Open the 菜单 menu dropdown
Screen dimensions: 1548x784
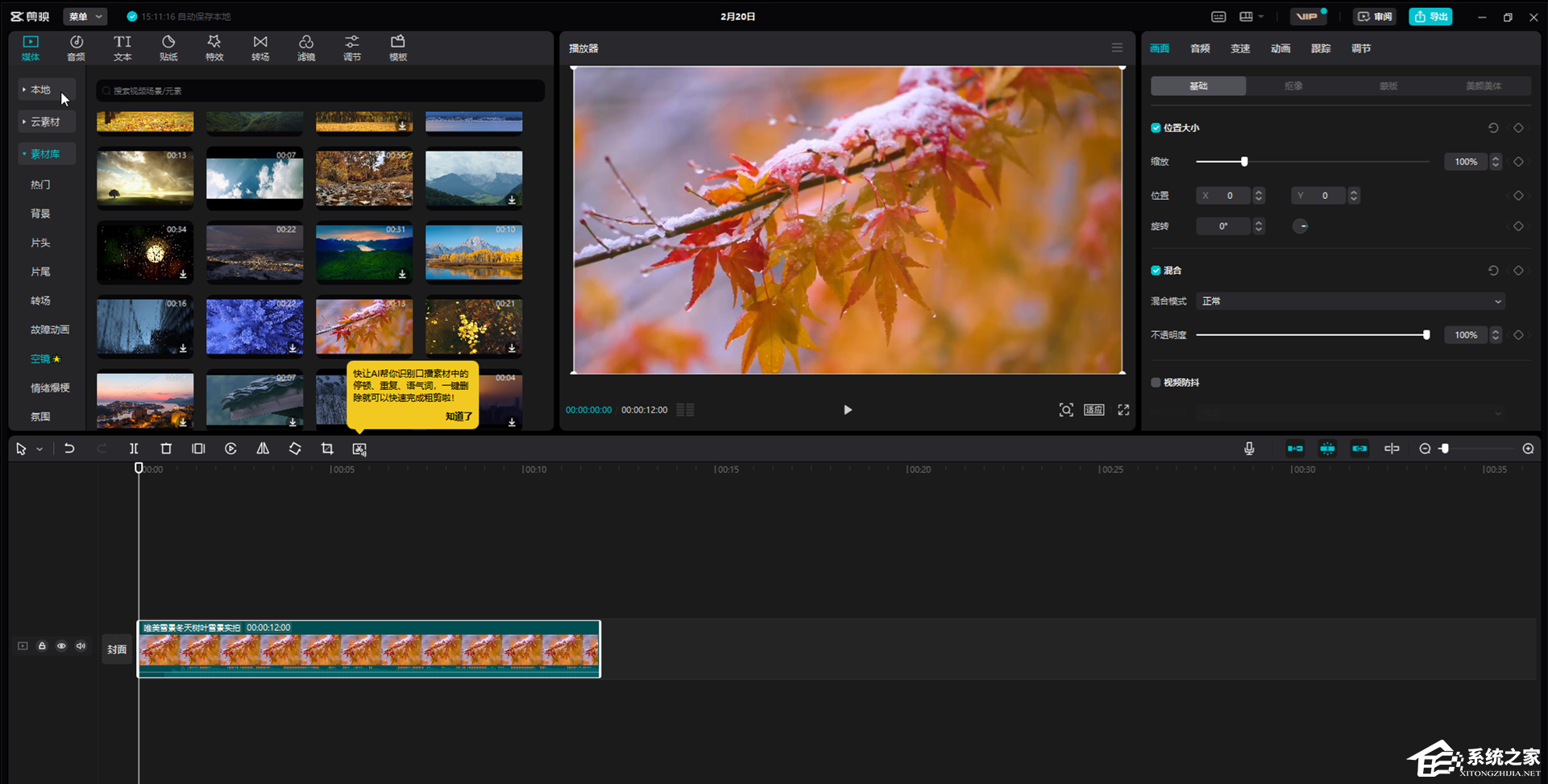[85, 16]
